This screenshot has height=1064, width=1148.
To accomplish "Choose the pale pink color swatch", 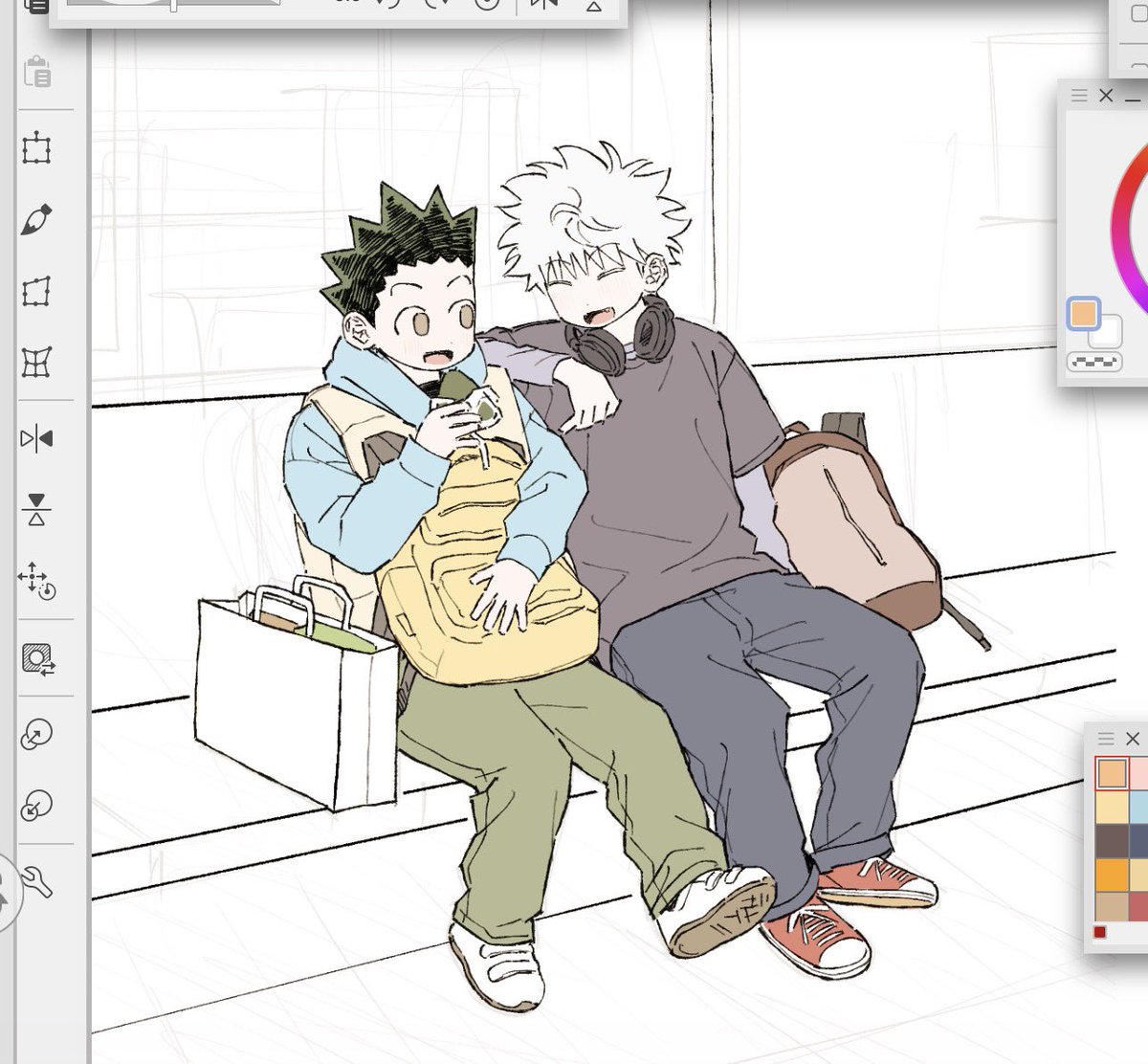I will 1138,773.
